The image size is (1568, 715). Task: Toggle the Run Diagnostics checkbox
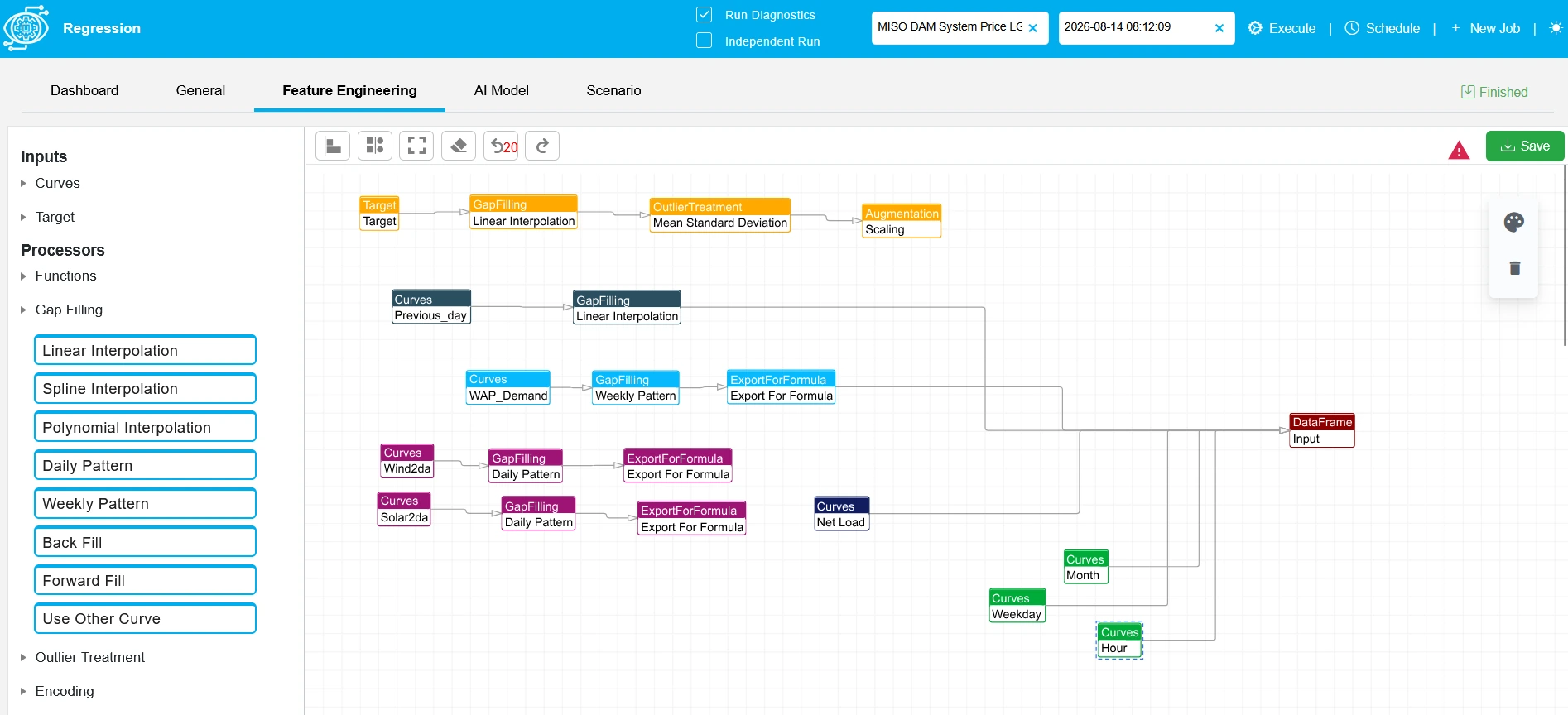tap(705, 15)
